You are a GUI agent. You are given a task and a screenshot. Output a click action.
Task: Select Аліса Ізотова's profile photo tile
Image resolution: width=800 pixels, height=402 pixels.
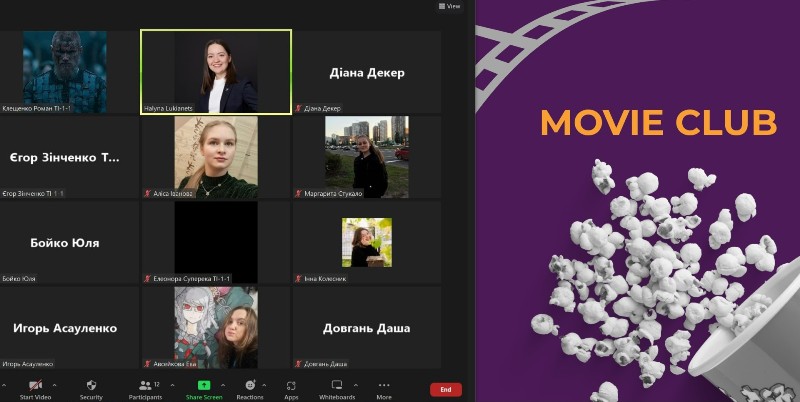tap(216, 157)
